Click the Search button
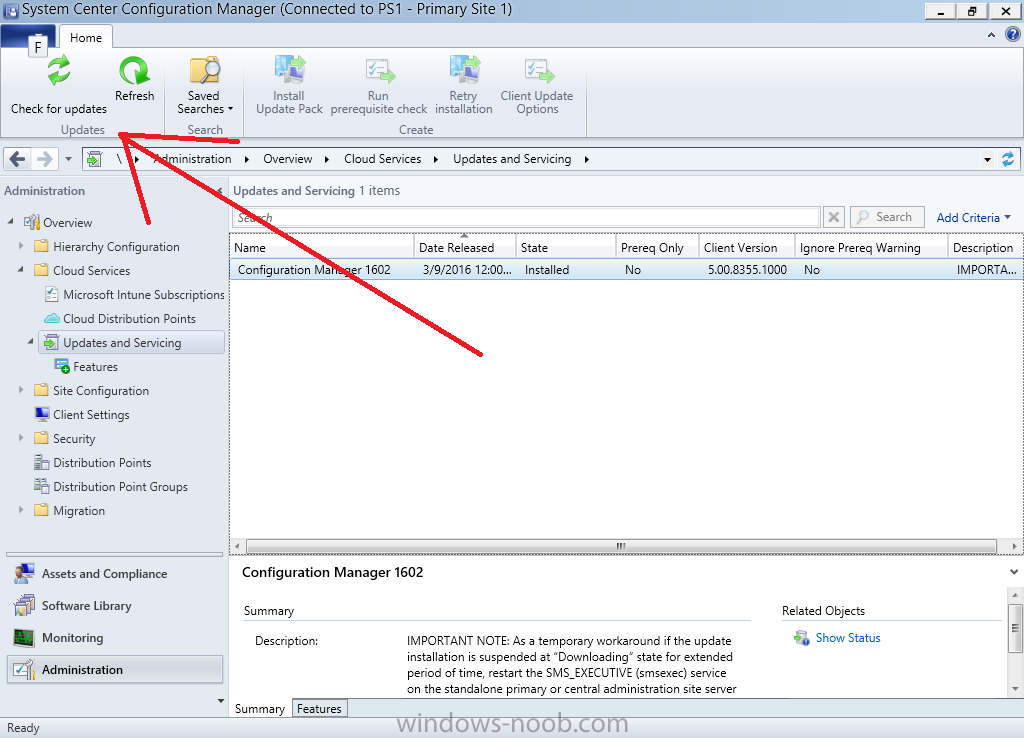1024x738 pixels. [x=887, y=217]
